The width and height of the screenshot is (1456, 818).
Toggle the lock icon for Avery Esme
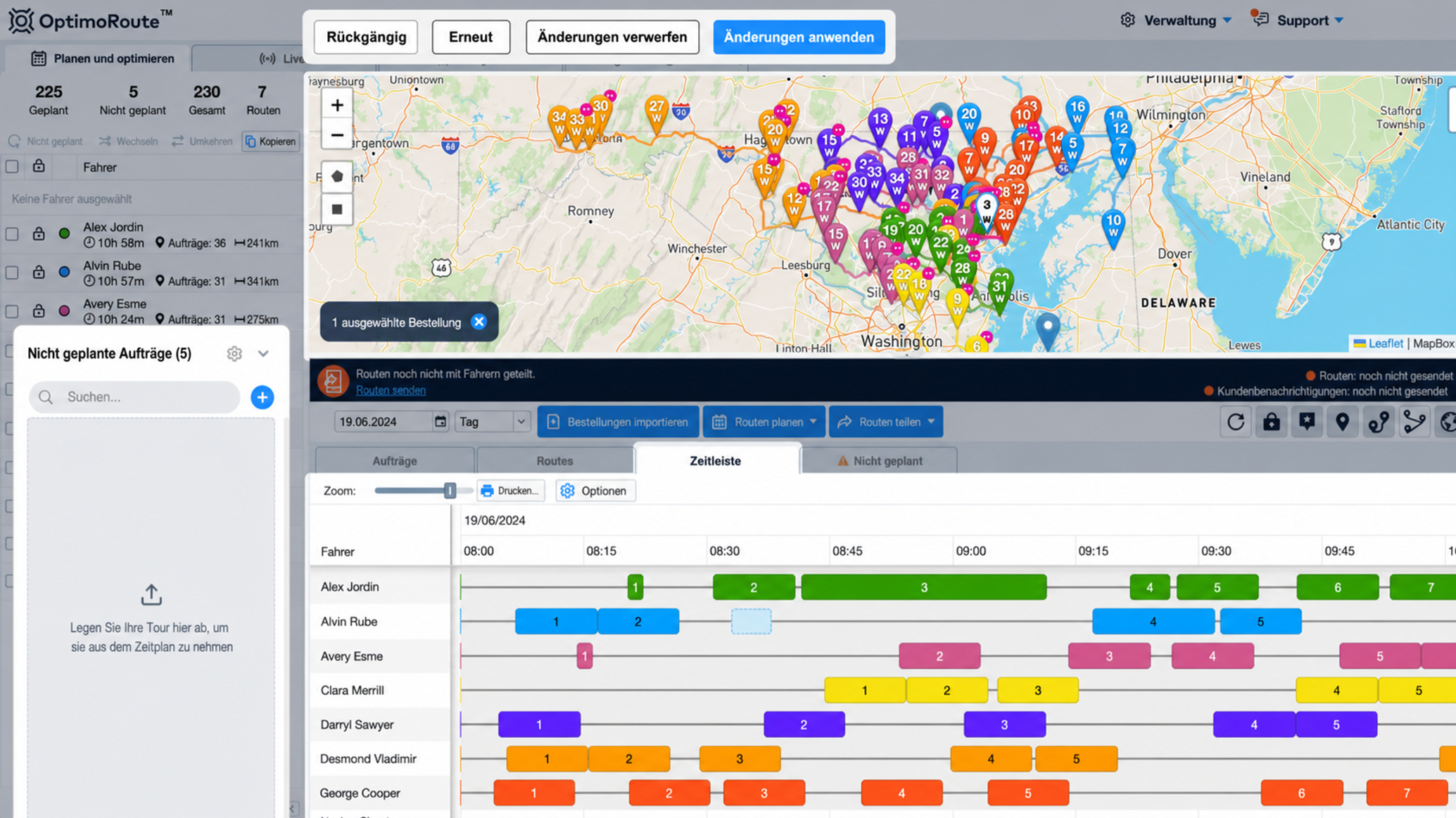pyautogui.click(x=39, y=310)
